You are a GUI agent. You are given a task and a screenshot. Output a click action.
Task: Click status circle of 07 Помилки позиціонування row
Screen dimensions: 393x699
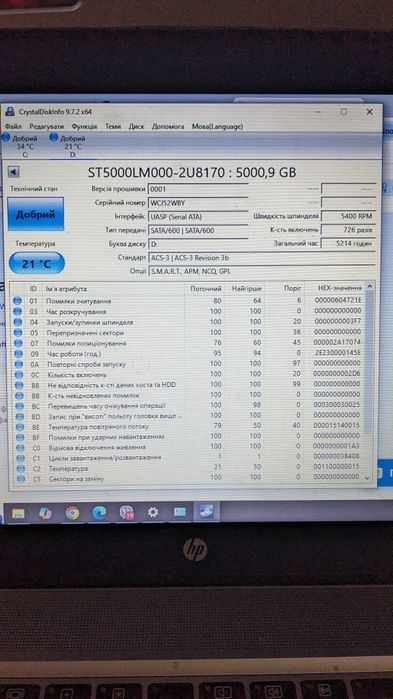pos(17,343)
